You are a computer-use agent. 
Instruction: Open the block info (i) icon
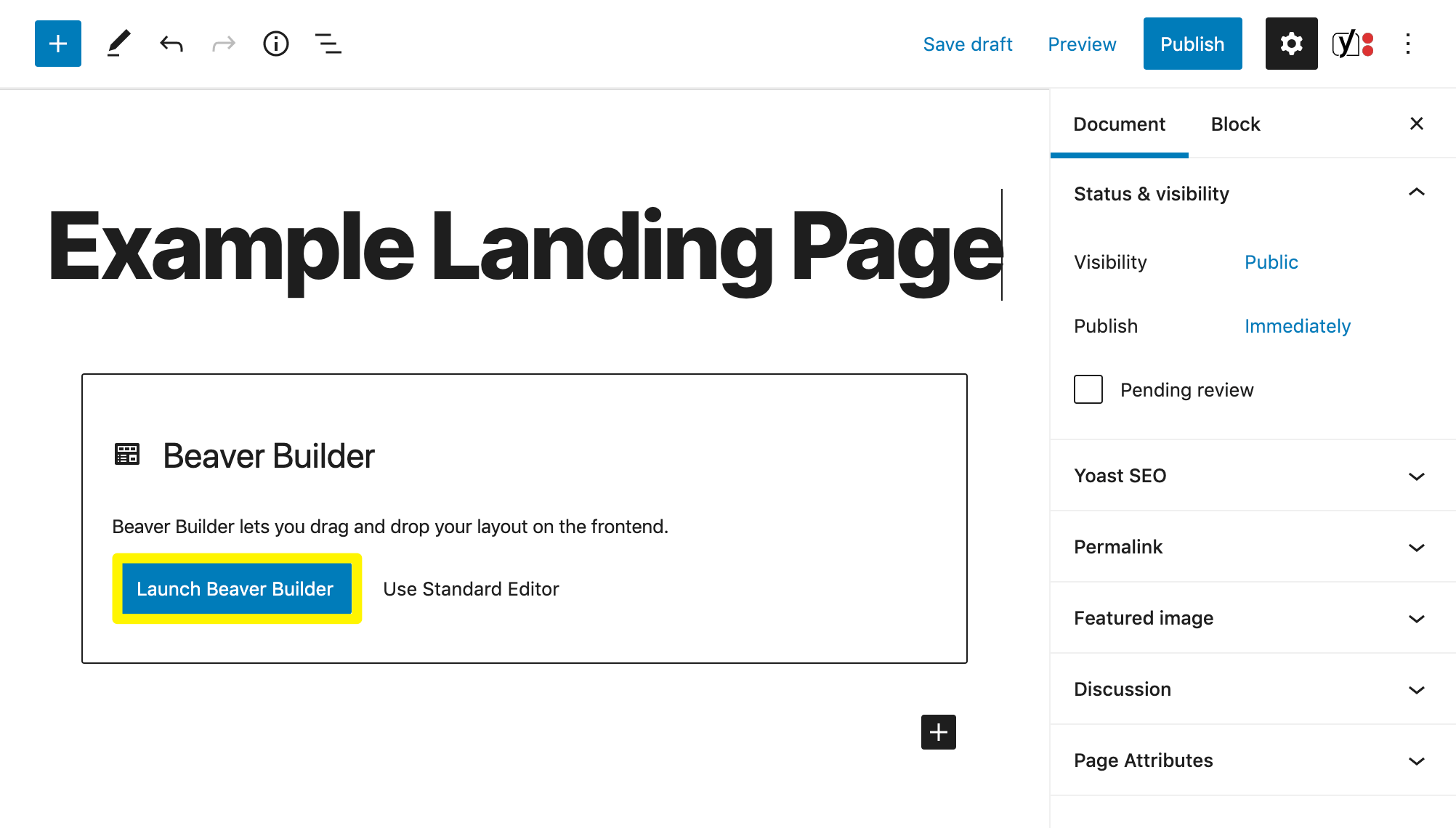(x=275, y=44)
